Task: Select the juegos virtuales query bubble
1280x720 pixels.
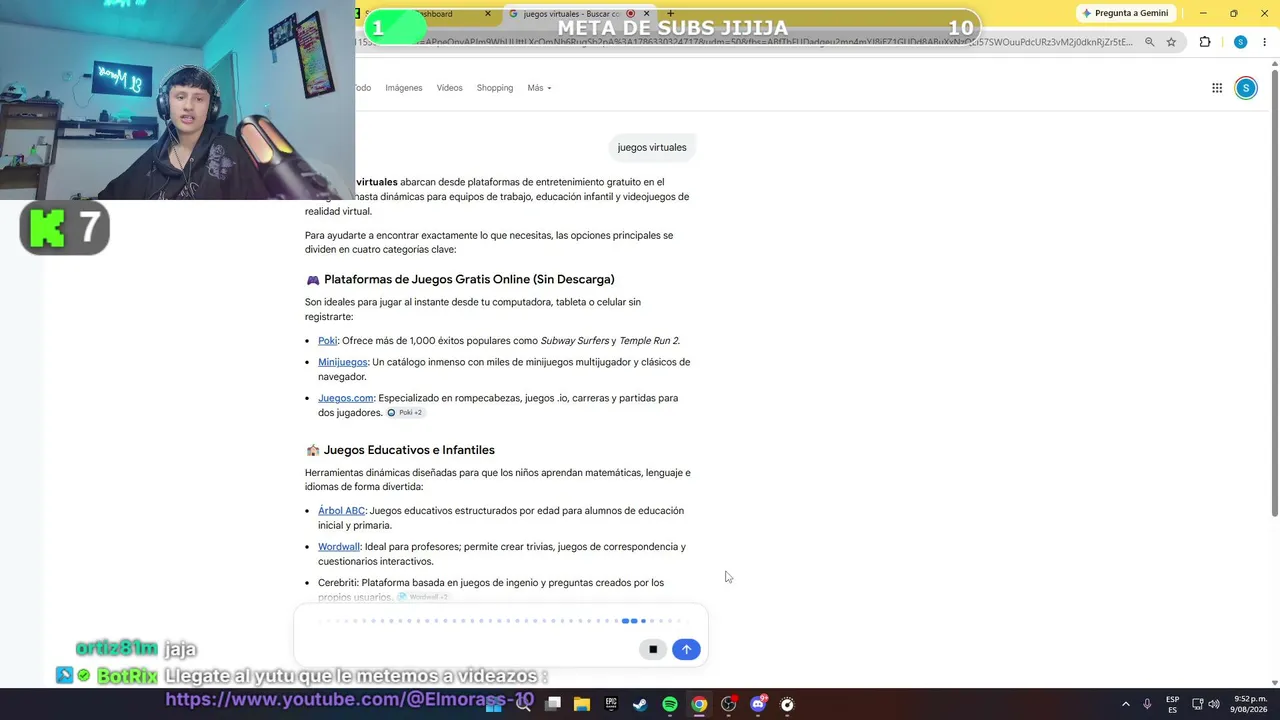Action: [652, 147]
